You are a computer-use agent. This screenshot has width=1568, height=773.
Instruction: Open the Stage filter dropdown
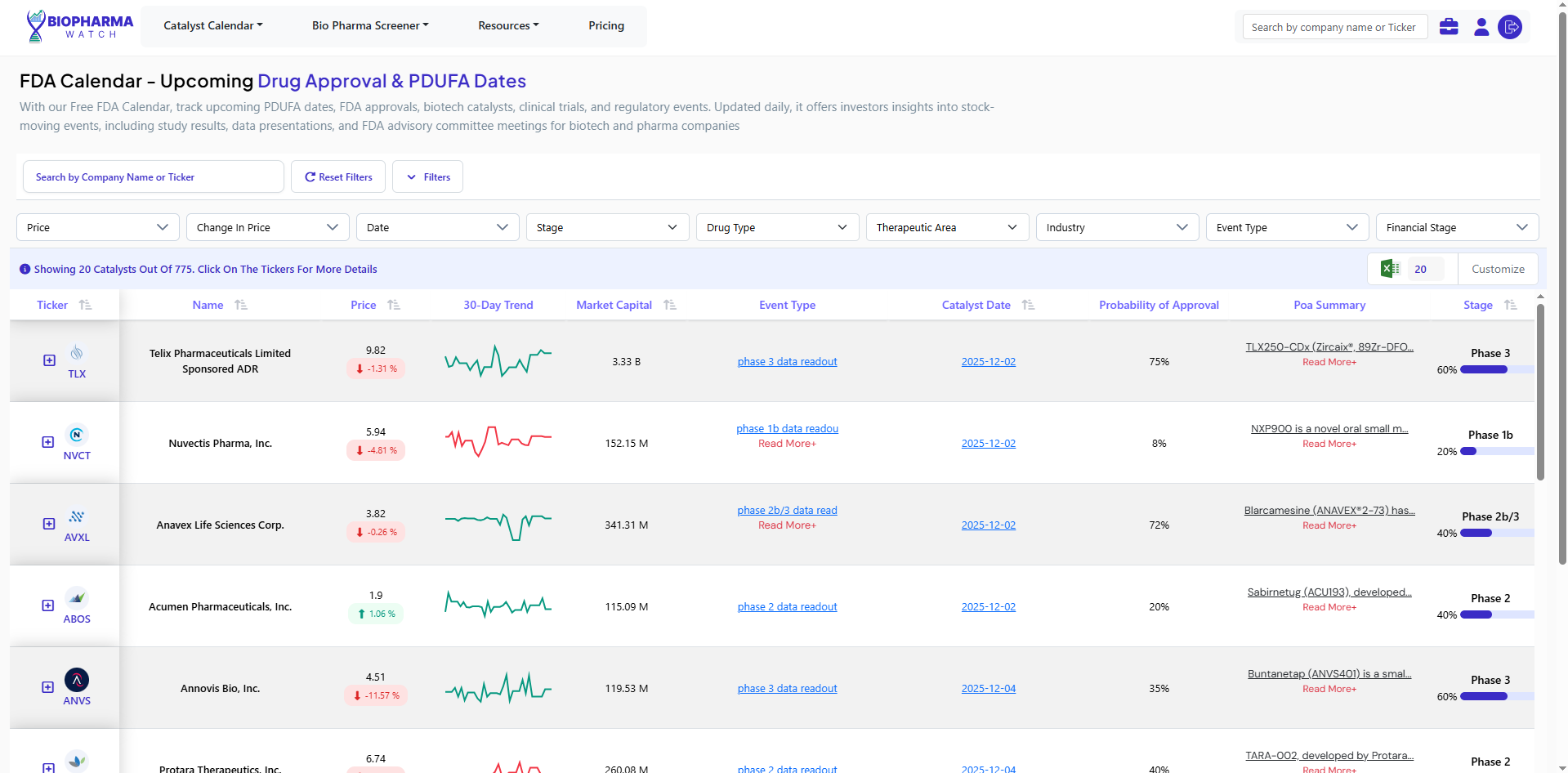pyautogui.click(x=608, y=227)
